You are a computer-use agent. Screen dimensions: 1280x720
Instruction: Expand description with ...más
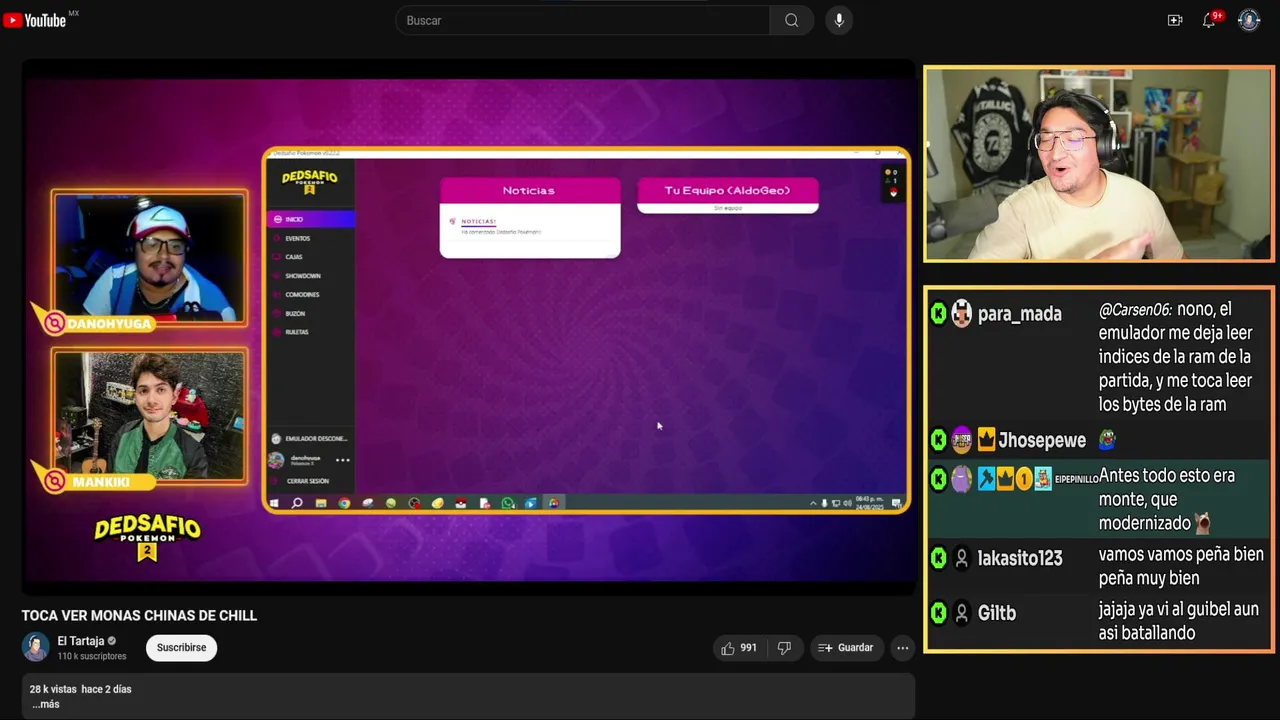click(x=45, y=704)
